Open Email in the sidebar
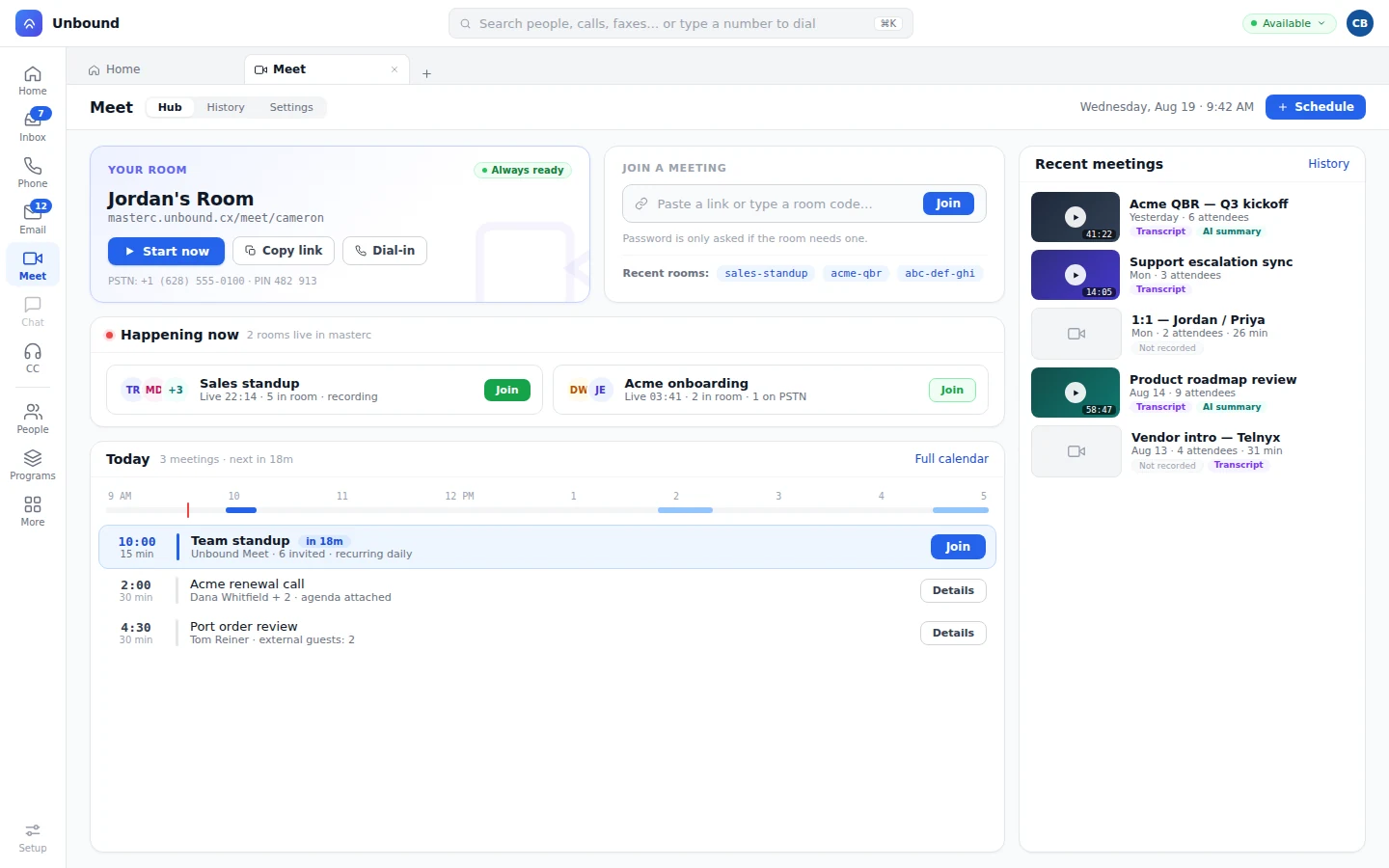1389x868 pixels. coord(33,219)
